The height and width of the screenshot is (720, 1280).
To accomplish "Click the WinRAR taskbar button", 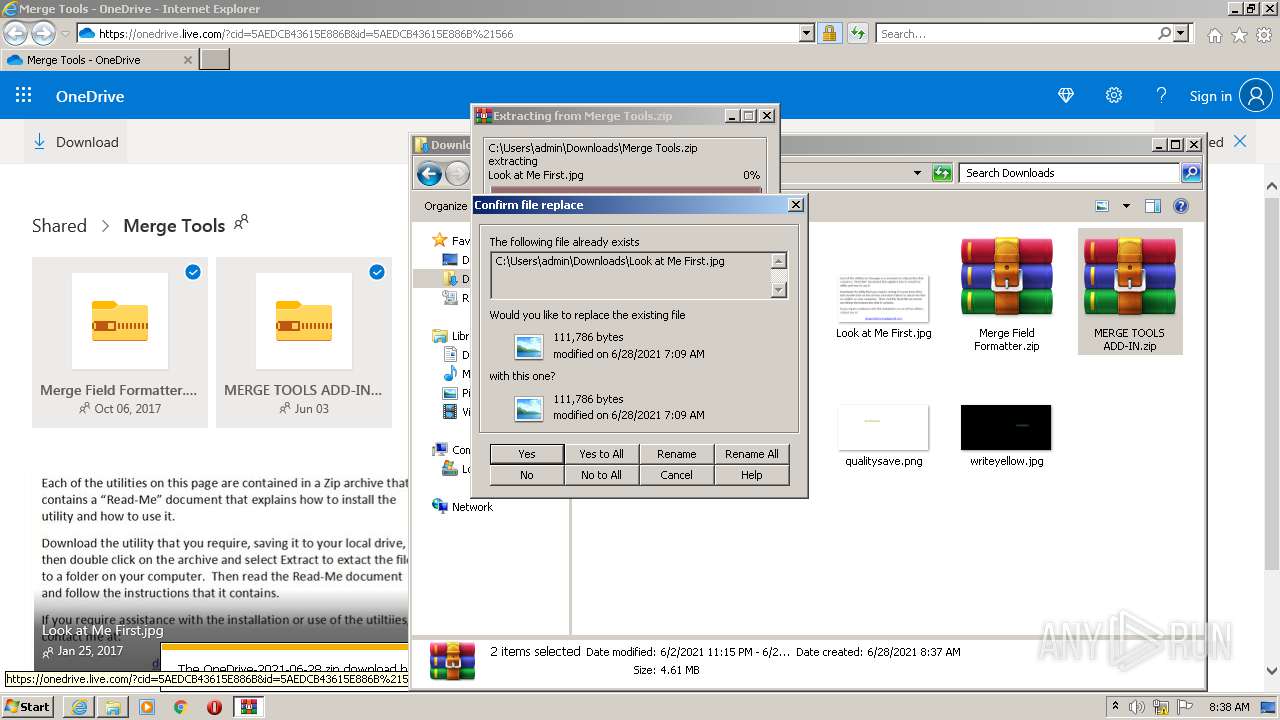I will [248, 706].
